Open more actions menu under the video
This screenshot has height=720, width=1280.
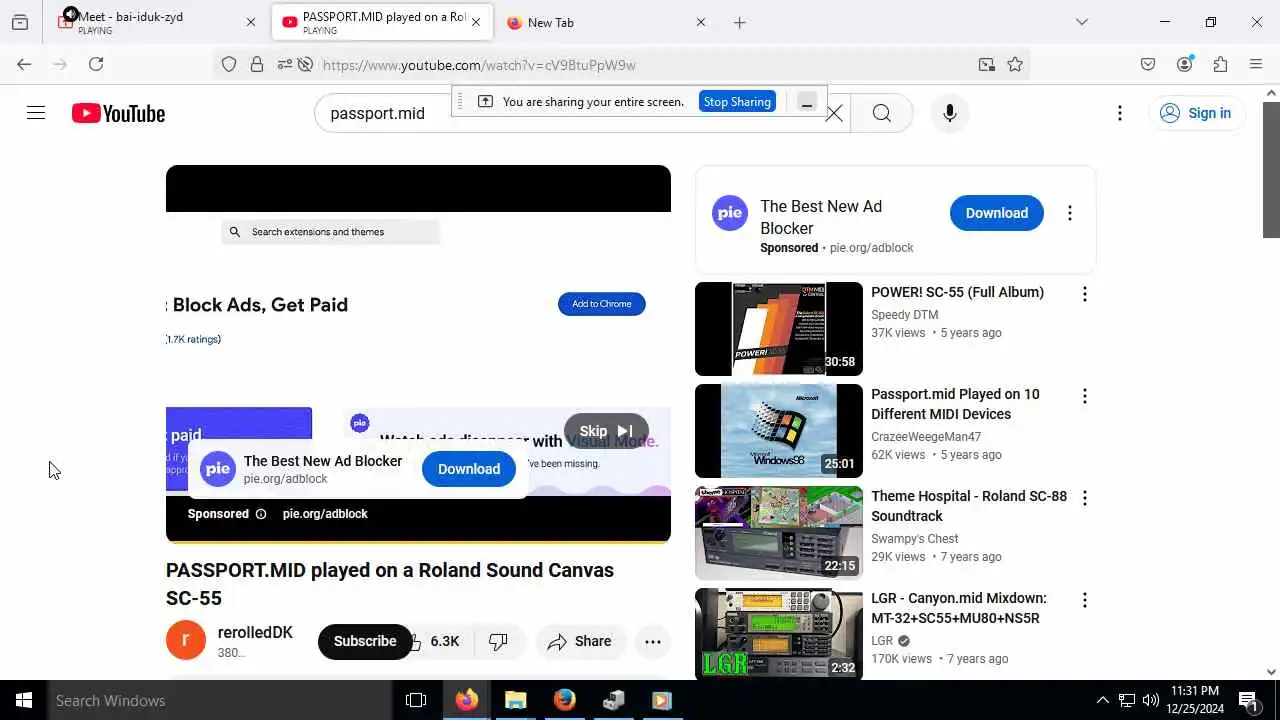(653, 642)
